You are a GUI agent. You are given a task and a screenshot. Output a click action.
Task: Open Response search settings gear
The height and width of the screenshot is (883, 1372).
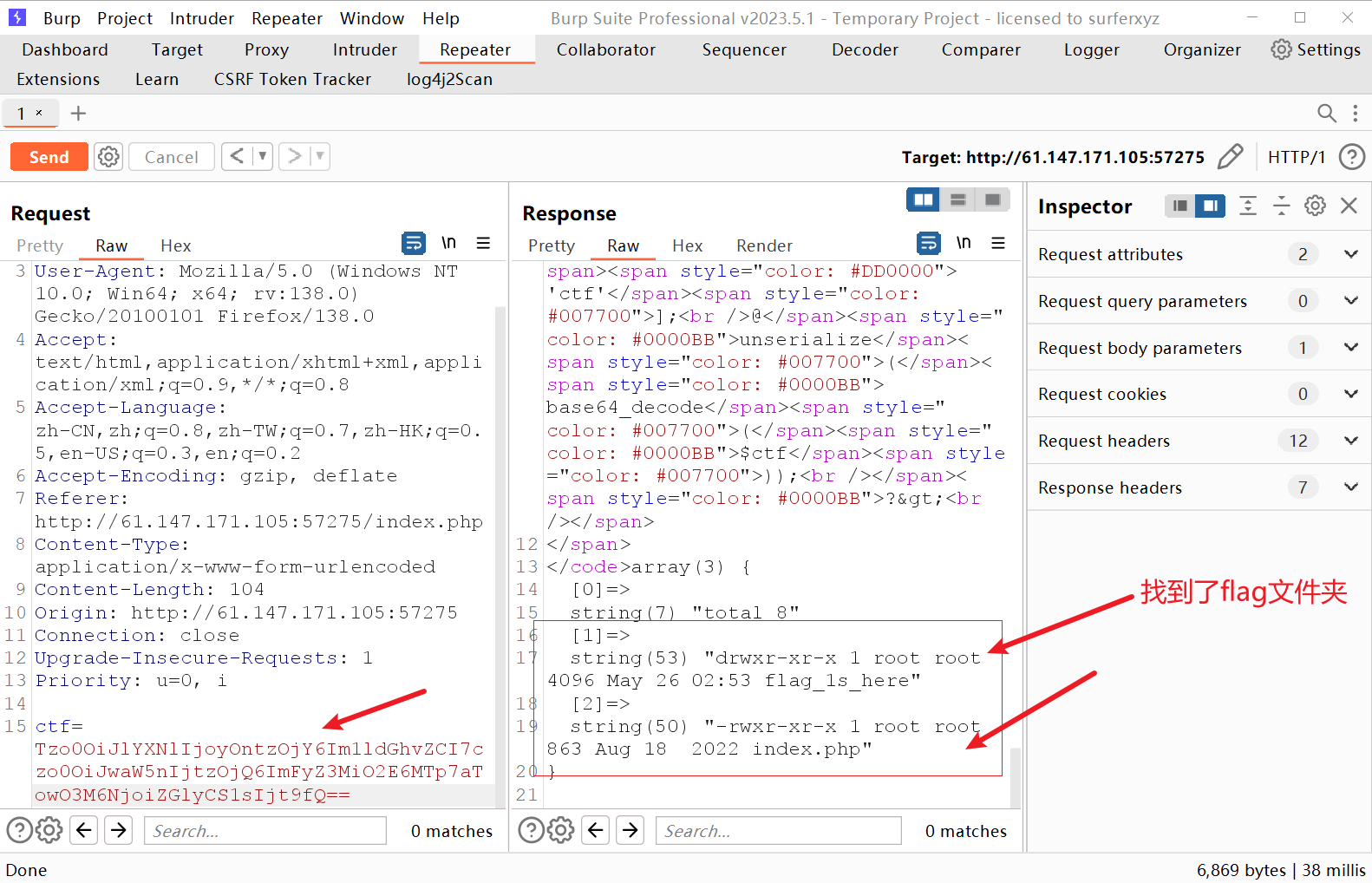(x=561, y=830)
